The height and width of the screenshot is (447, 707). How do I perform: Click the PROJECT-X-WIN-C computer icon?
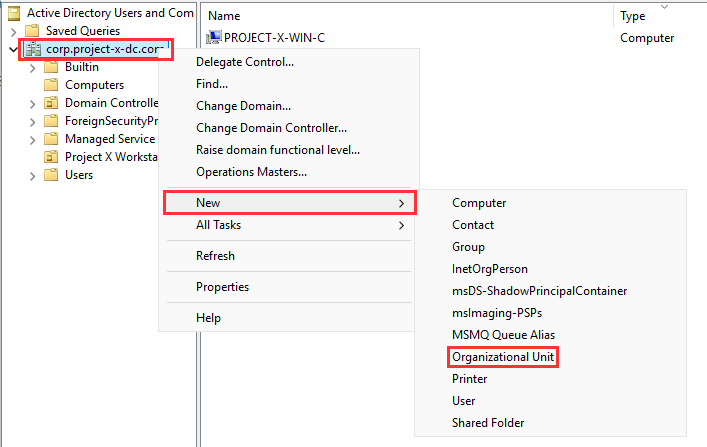click(x=214, y=38)
